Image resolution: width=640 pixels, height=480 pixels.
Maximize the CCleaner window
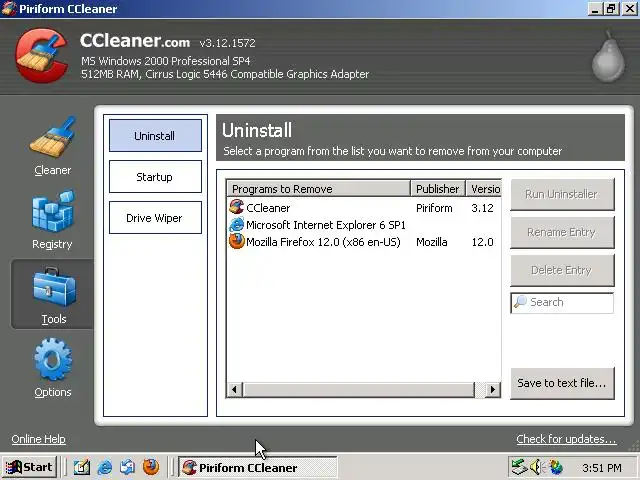pyautogui.click(x=611, y=9)
